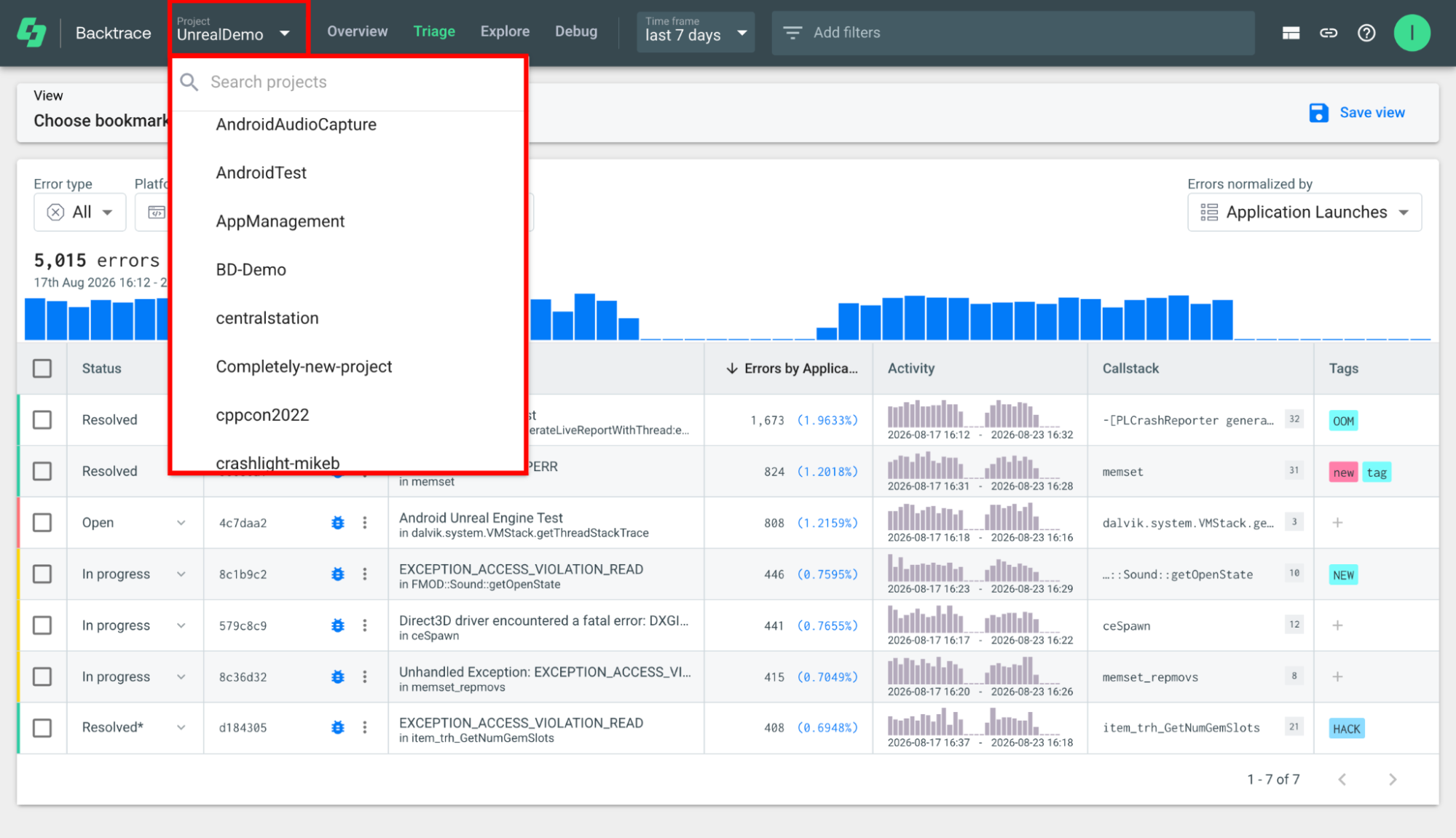
Task: Click the pink new tag
Action: point(1343,473)
